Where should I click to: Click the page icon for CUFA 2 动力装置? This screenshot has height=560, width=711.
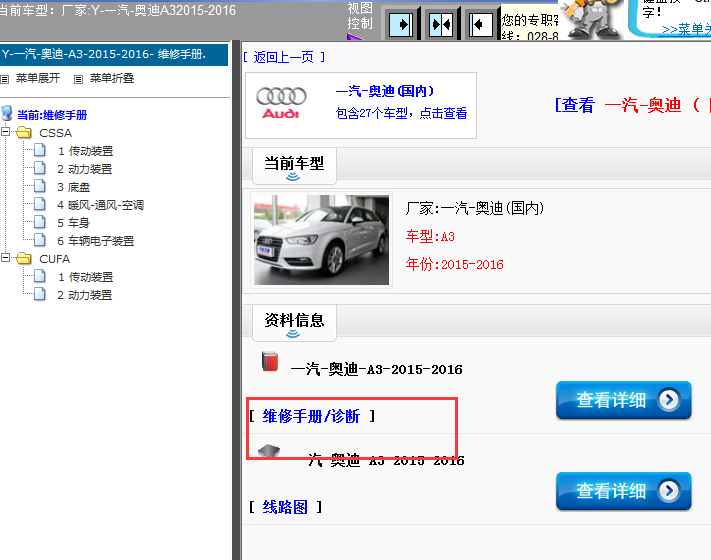[x=39, y=294]
